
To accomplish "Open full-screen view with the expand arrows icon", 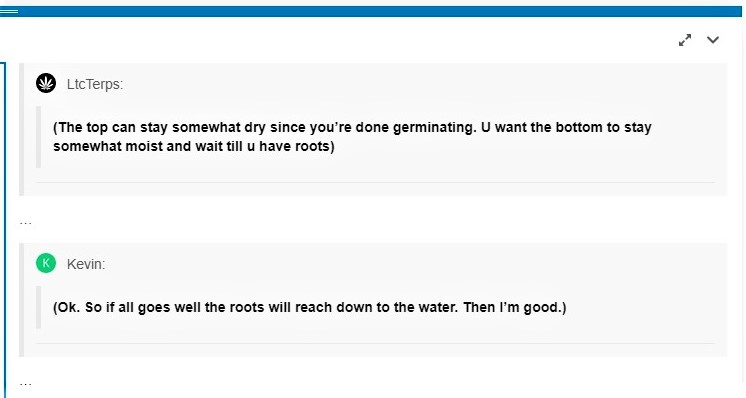I will tap(685, 40).
